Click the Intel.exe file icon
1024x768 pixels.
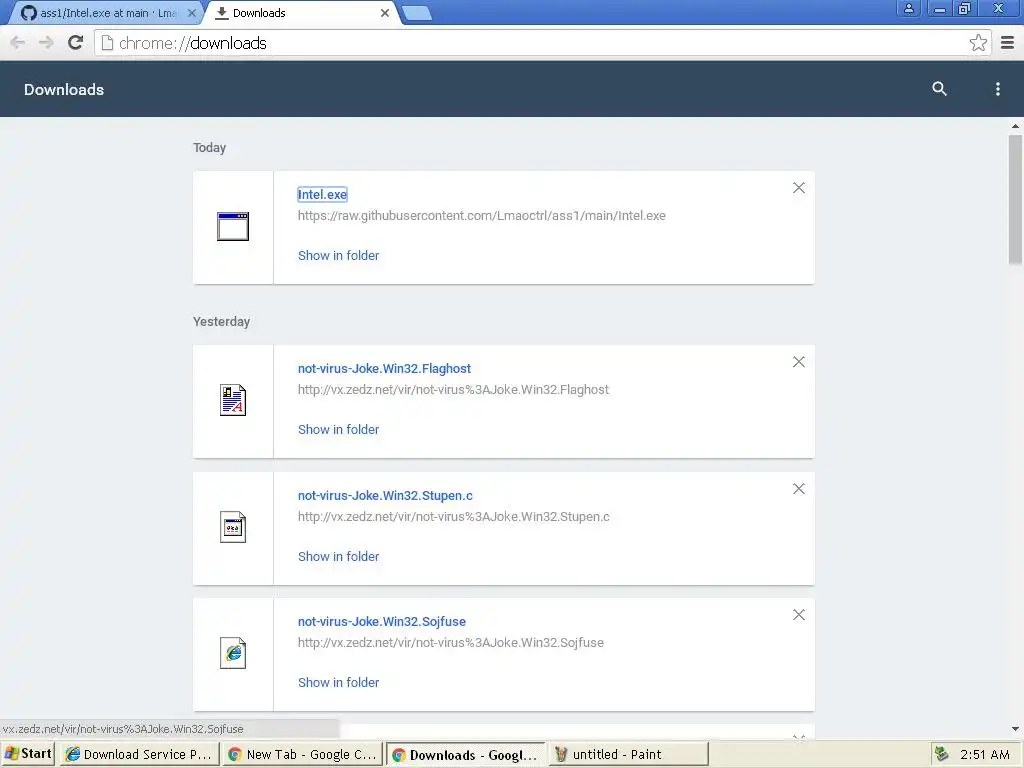[x=233, y=227]
